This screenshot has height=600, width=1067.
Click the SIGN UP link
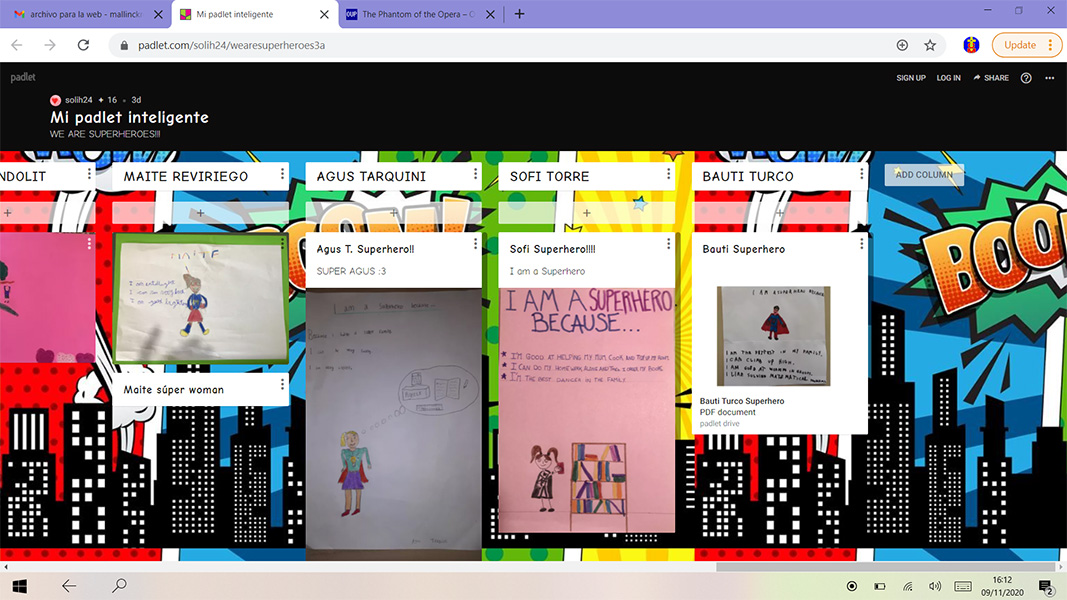tap(910, 78)
